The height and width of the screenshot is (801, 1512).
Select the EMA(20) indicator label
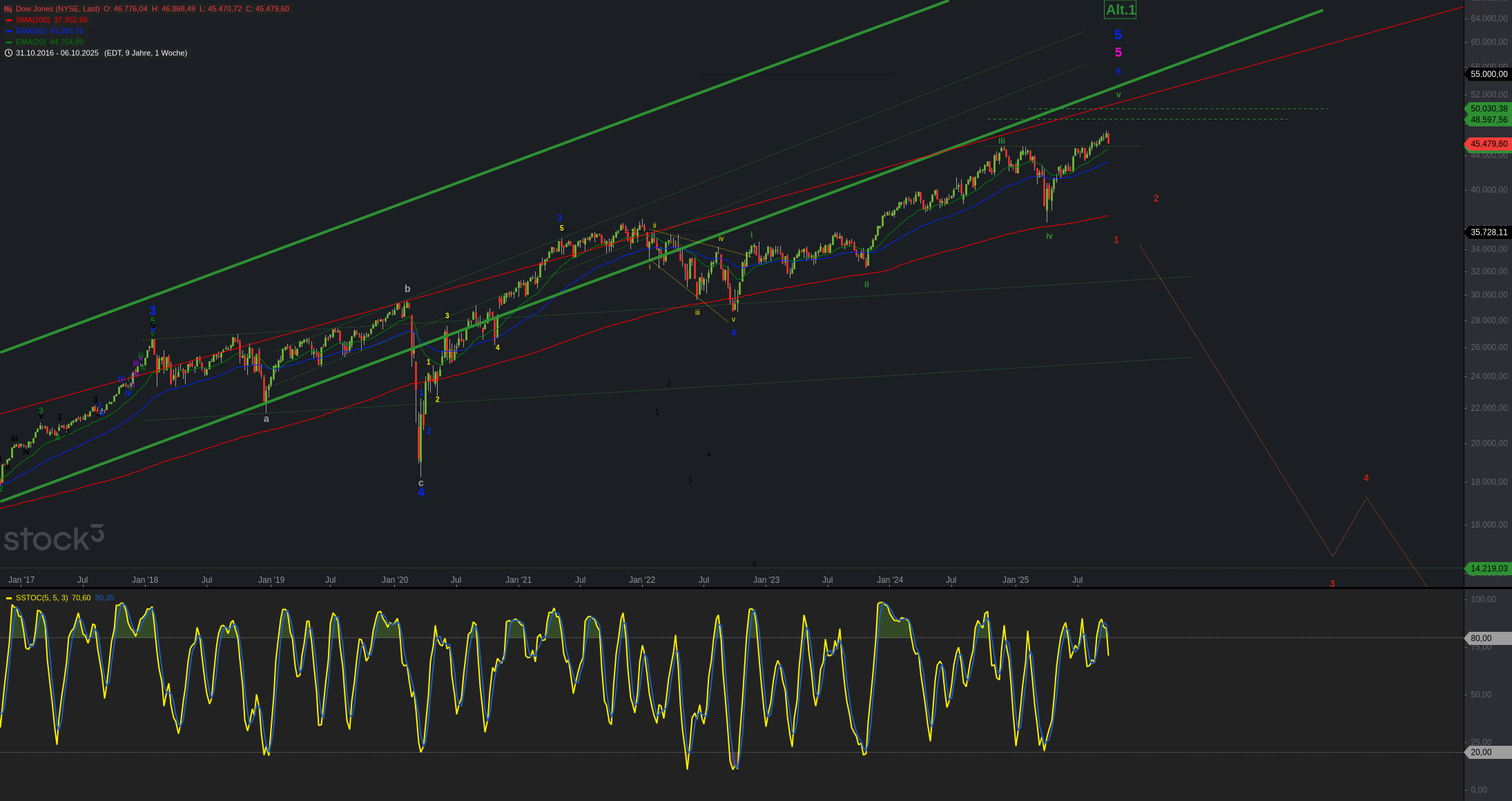coord(31,42)
